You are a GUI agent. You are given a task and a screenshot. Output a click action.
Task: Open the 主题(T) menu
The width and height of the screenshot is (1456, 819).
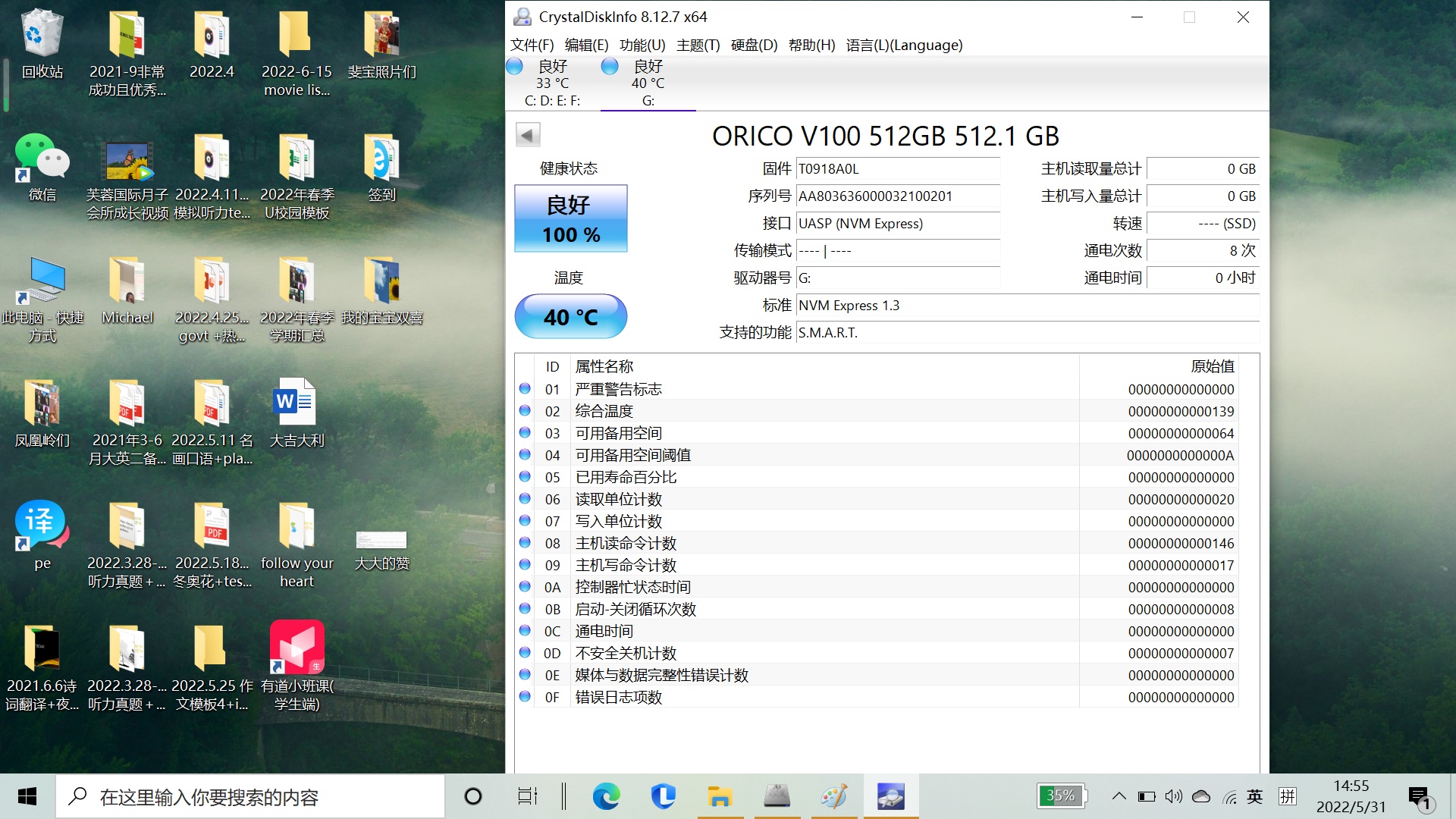click(x=698, y=45)
